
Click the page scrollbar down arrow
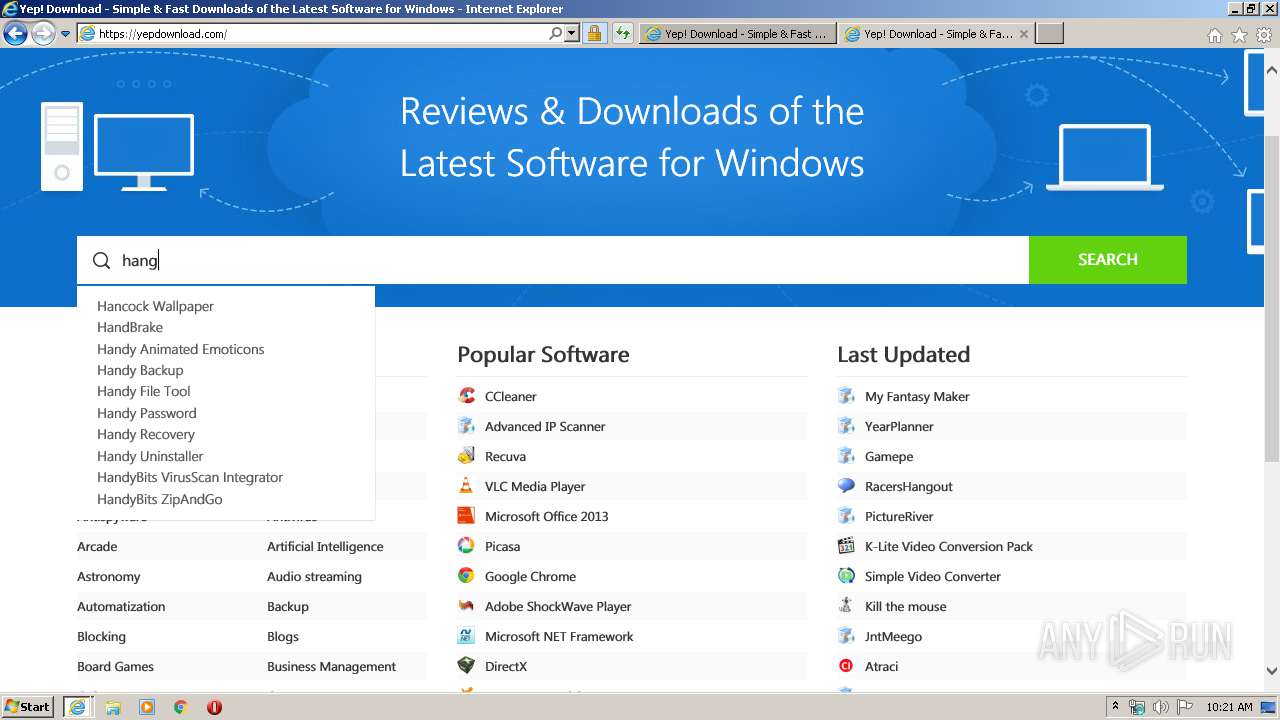[x=1272, y=672]
